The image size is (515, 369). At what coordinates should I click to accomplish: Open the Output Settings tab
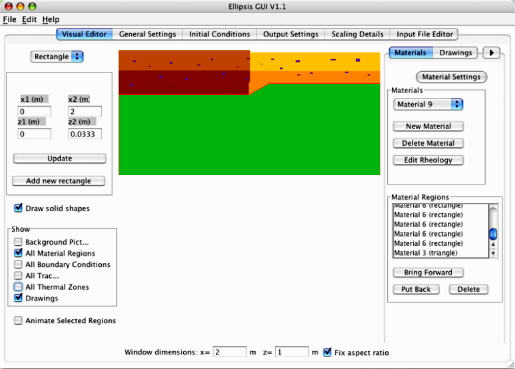pos(291,34)
